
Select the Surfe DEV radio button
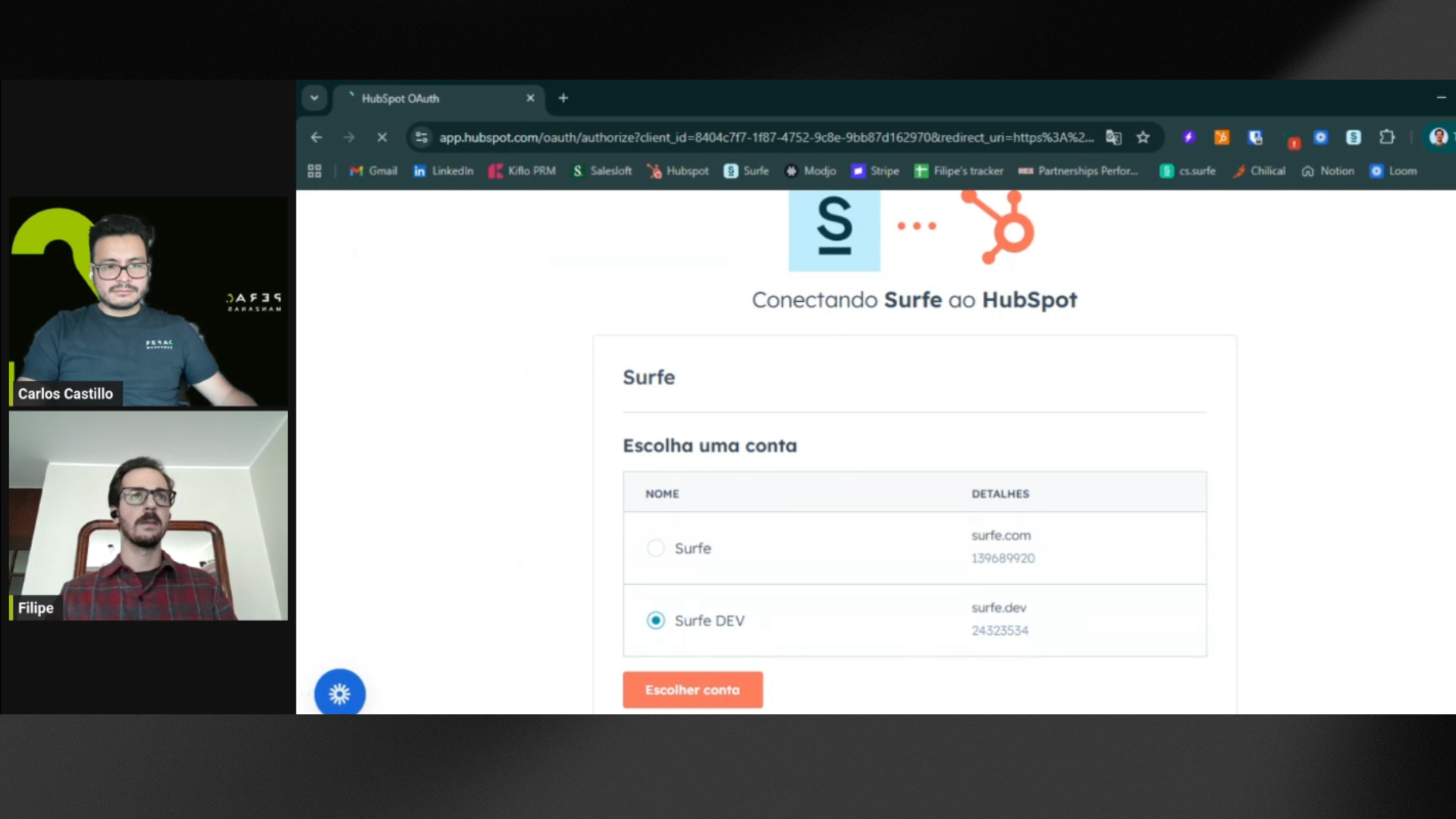(656, 621)
